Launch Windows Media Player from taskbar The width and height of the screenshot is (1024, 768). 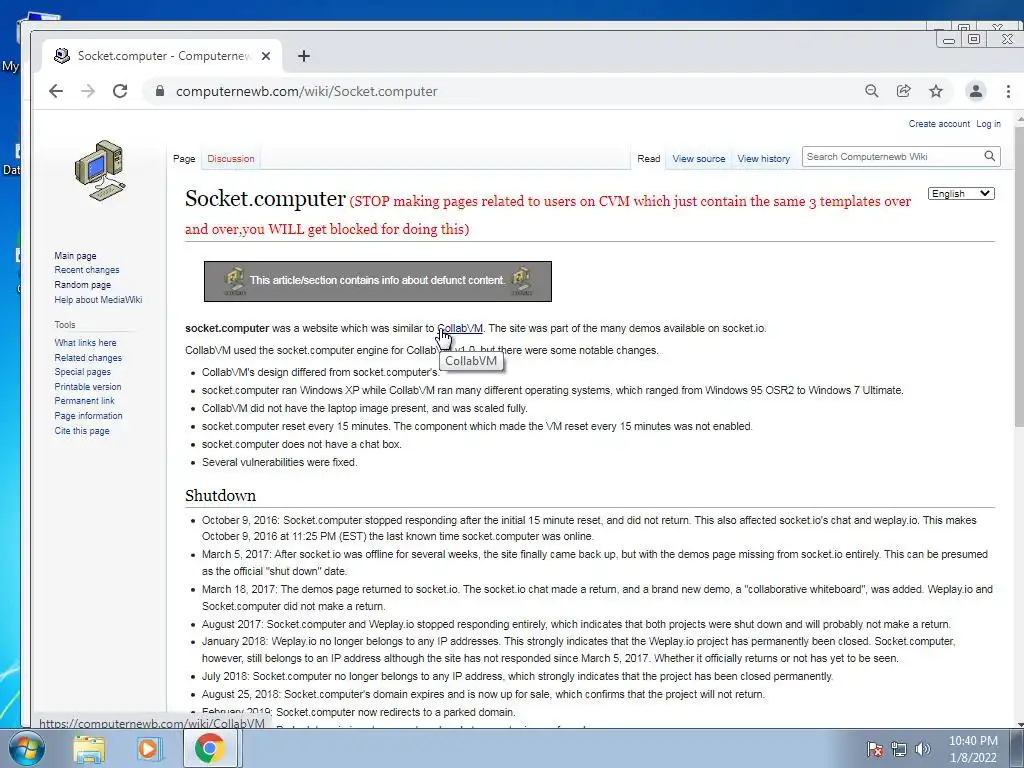[148, 749]
